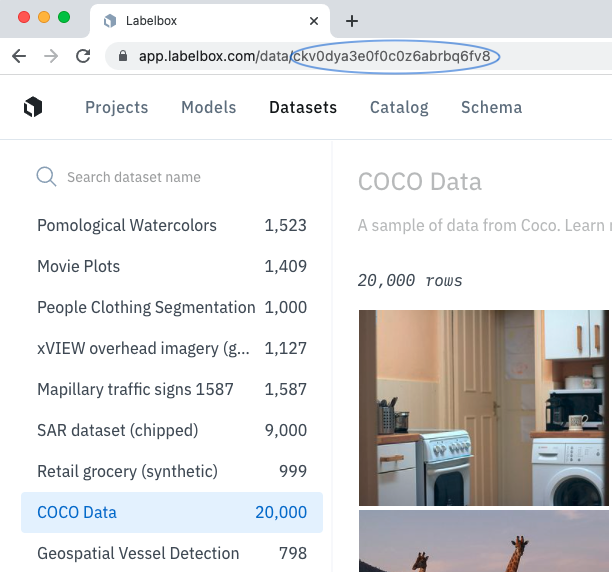Open the Models navigation item
Viewport: 612px width, 572px height.
coord(209,107)
